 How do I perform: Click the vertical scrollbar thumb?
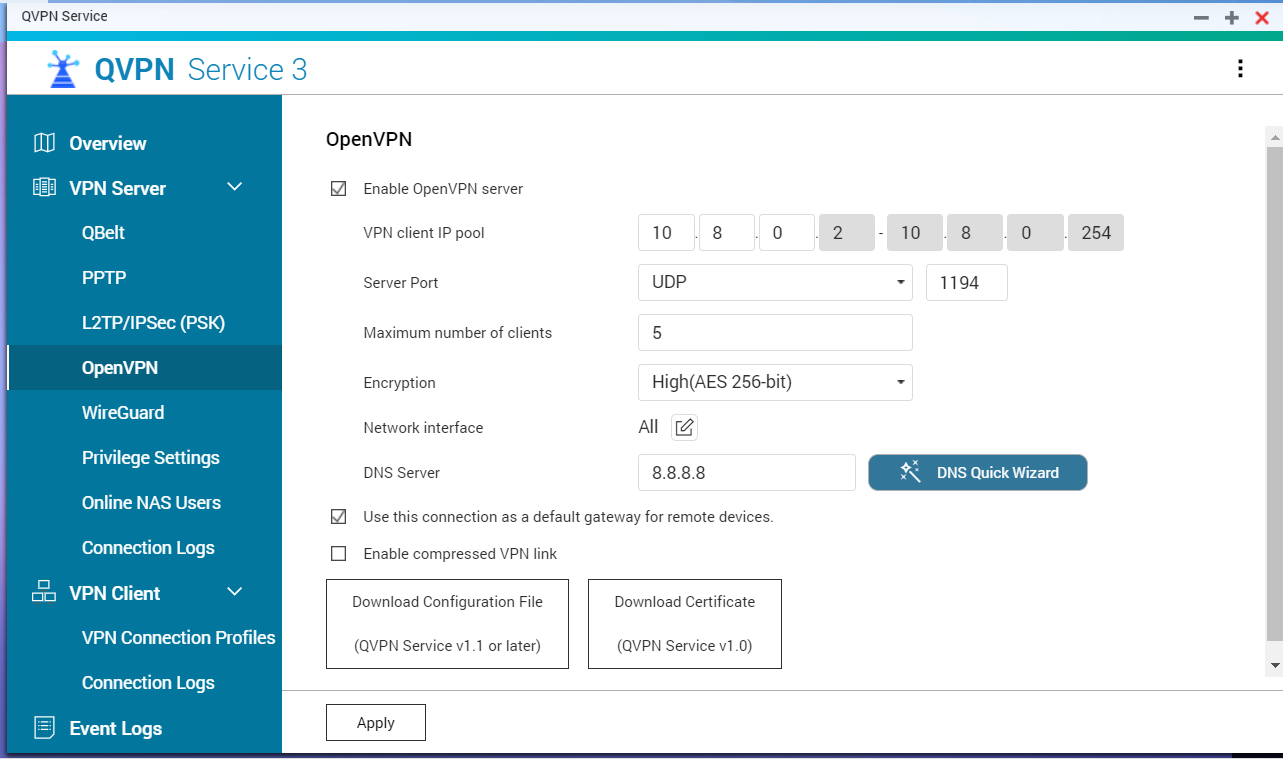click(x=1274, y=393)
